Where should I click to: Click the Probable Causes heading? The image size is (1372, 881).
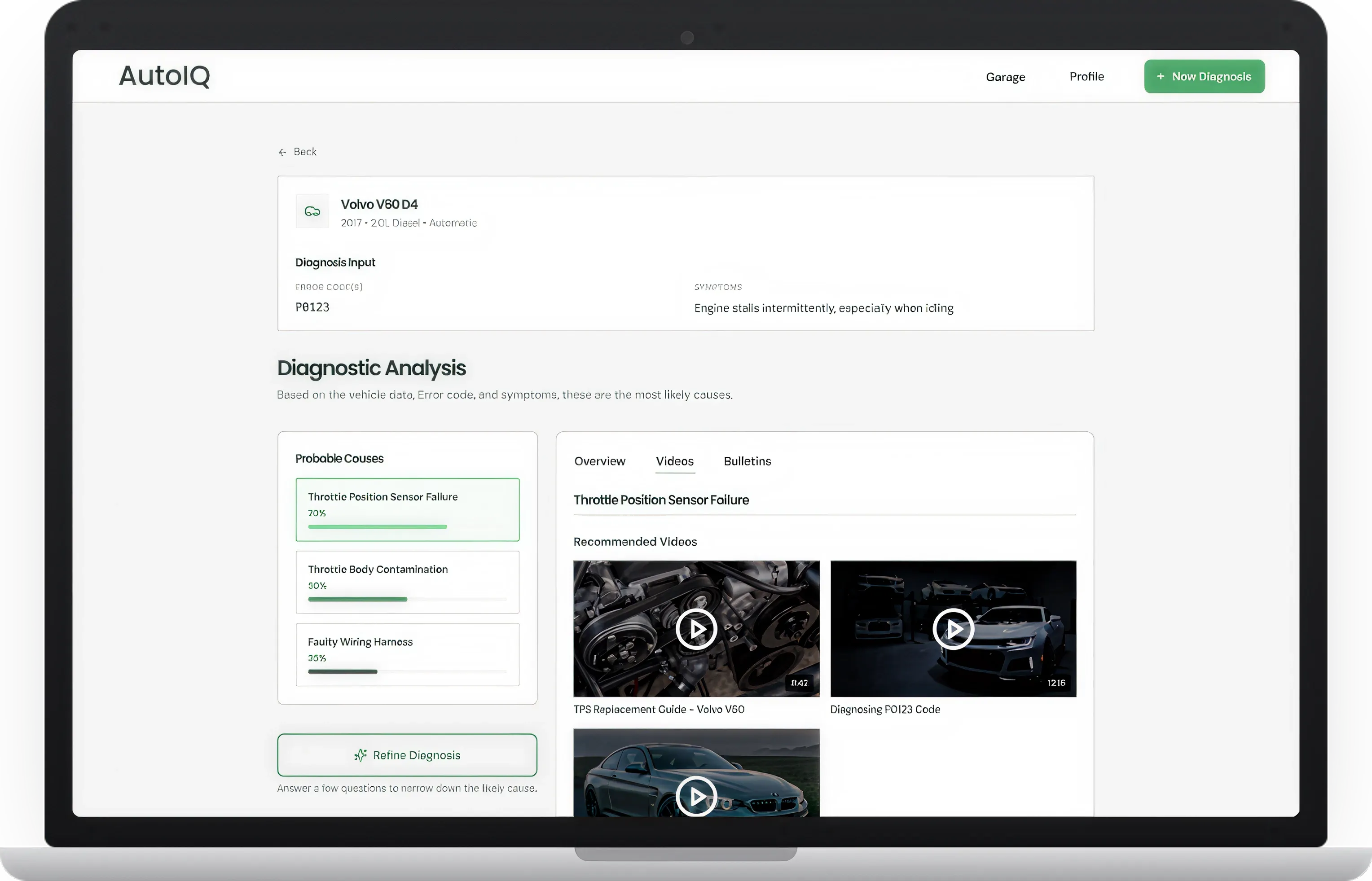coord(339,459)
